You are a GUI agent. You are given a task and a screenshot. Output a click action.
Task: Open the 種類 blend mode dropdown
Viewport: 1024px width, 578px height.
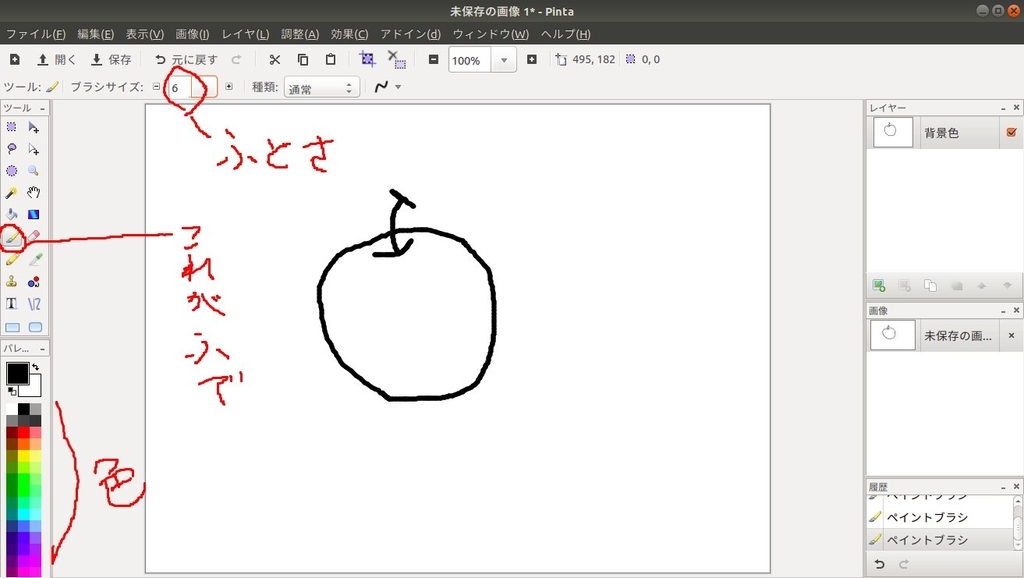pyautogui.click(x=320, y=86)
